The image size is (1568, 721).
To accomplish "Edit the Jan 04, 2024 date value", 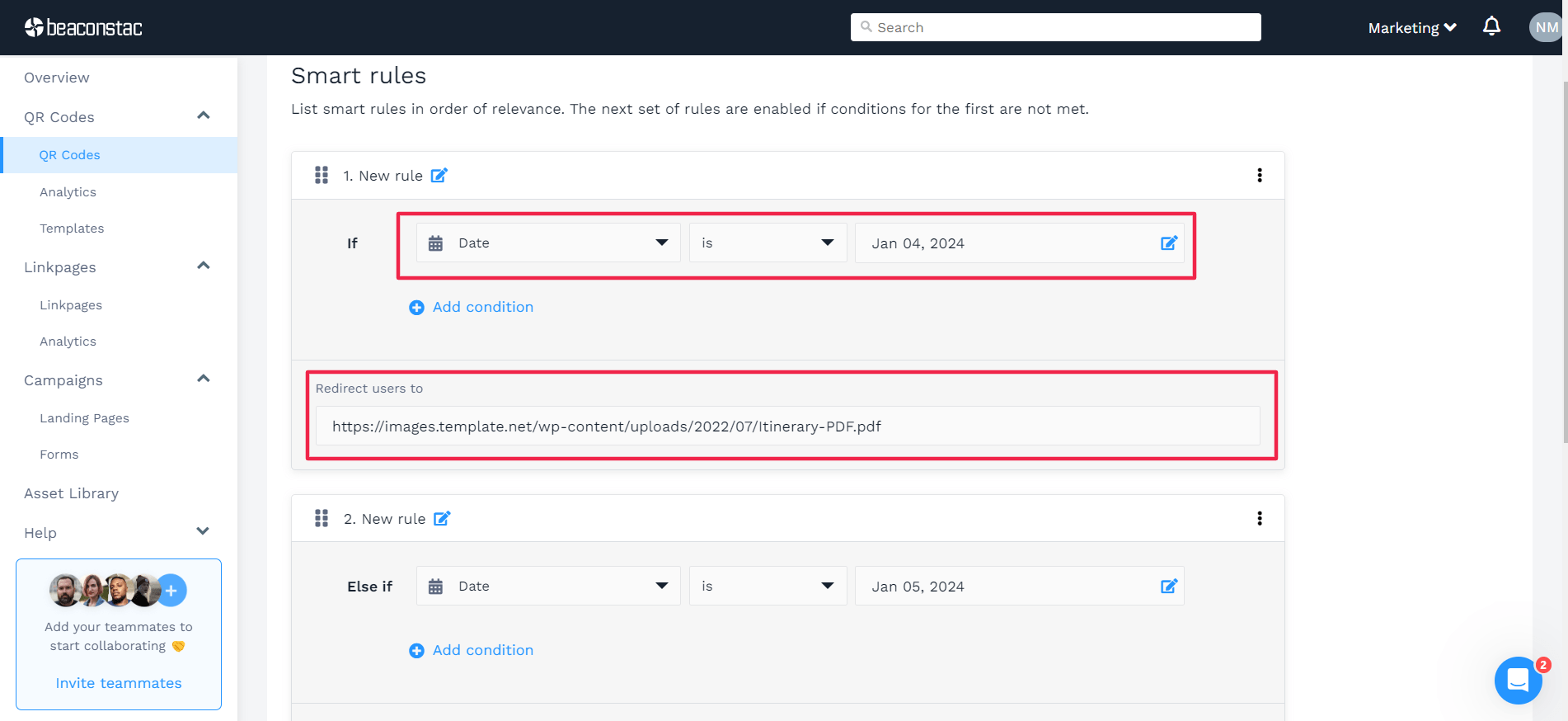I will pyautogui.click(x=1168, y=243).
